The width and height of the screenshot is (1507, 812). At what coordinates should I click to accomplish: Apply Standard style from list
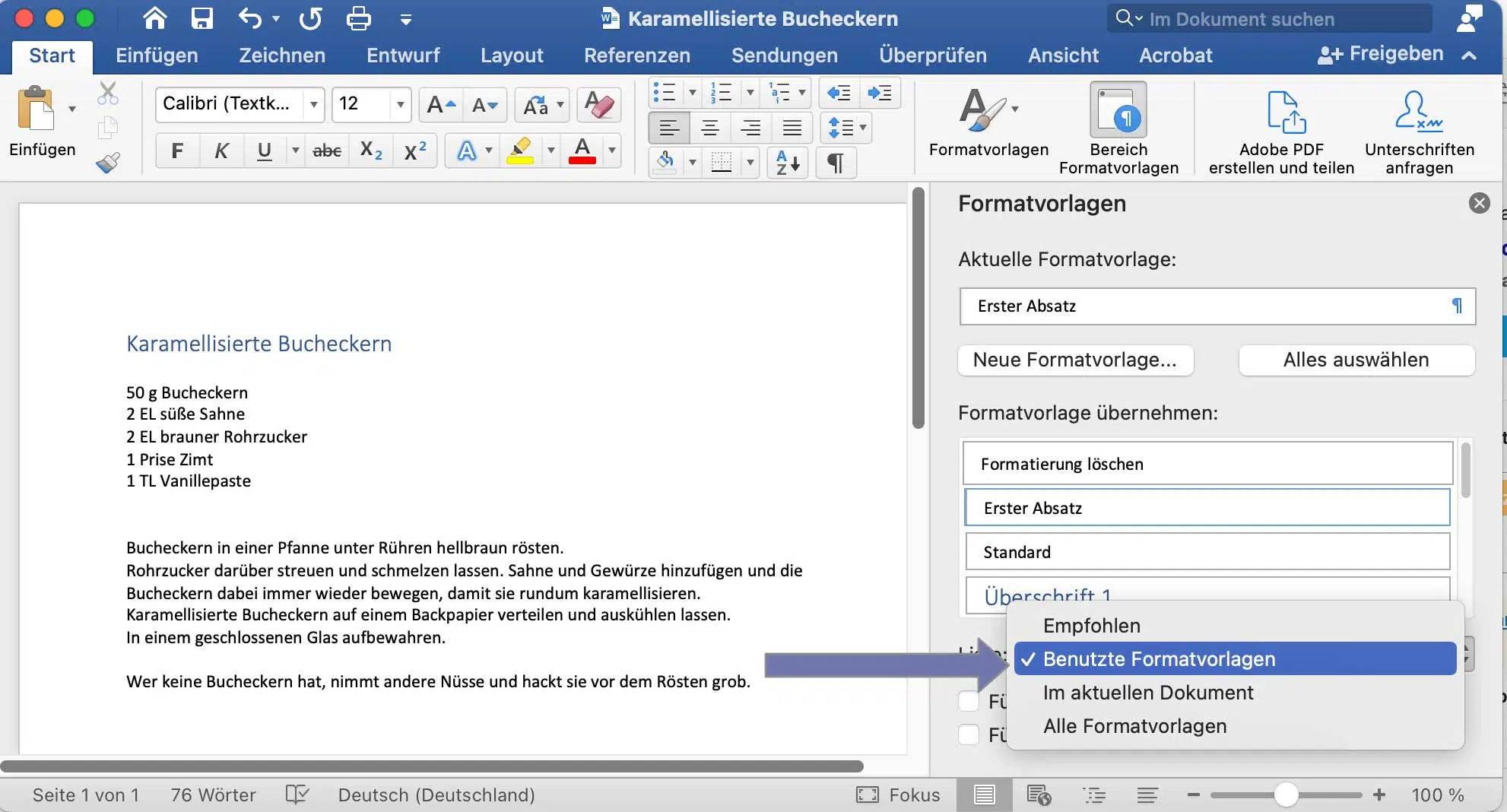[x=1207, y=552]
